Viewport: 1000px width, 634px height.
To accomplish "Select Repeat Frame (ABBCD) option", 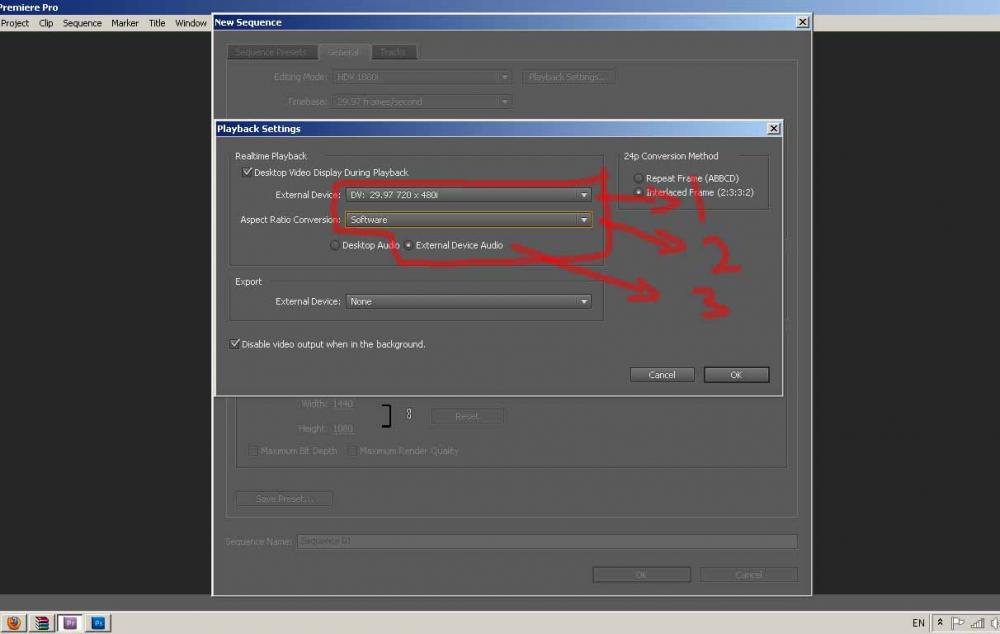I will pos(638,178).
